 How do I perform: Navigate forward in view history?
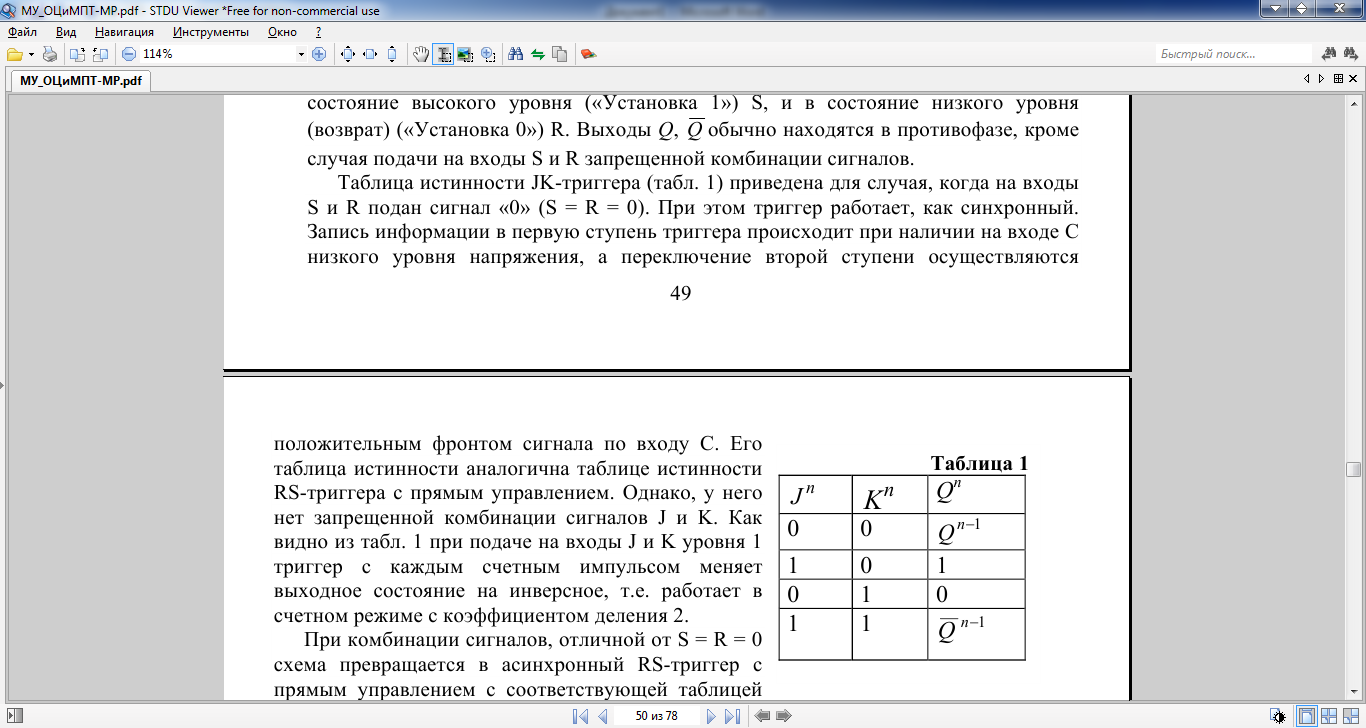click(x=784, y=716)
